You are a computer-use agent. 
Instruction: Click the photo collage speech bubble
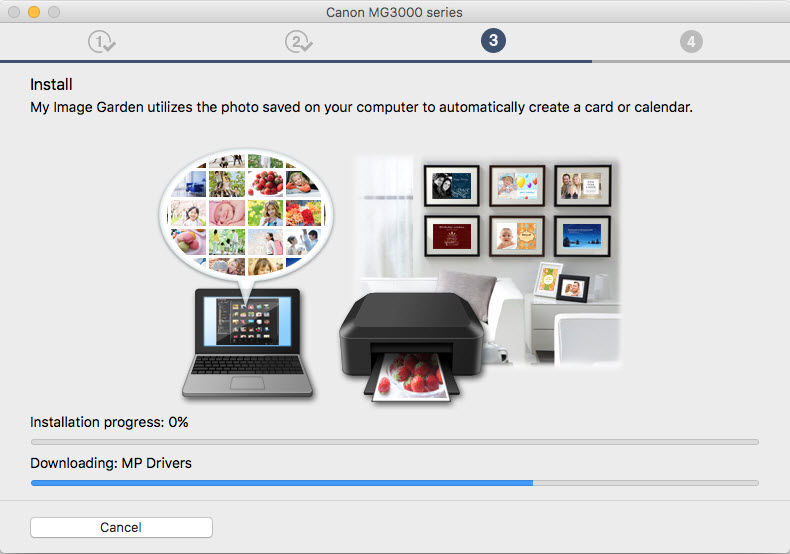click(x=247, y=214)
